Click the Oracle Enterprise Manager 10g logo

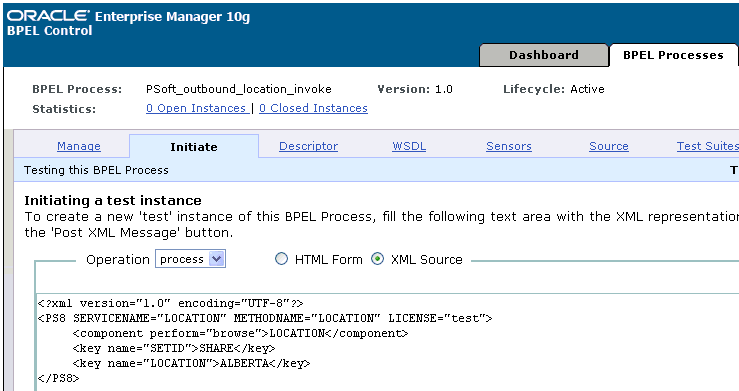point(128,16)
